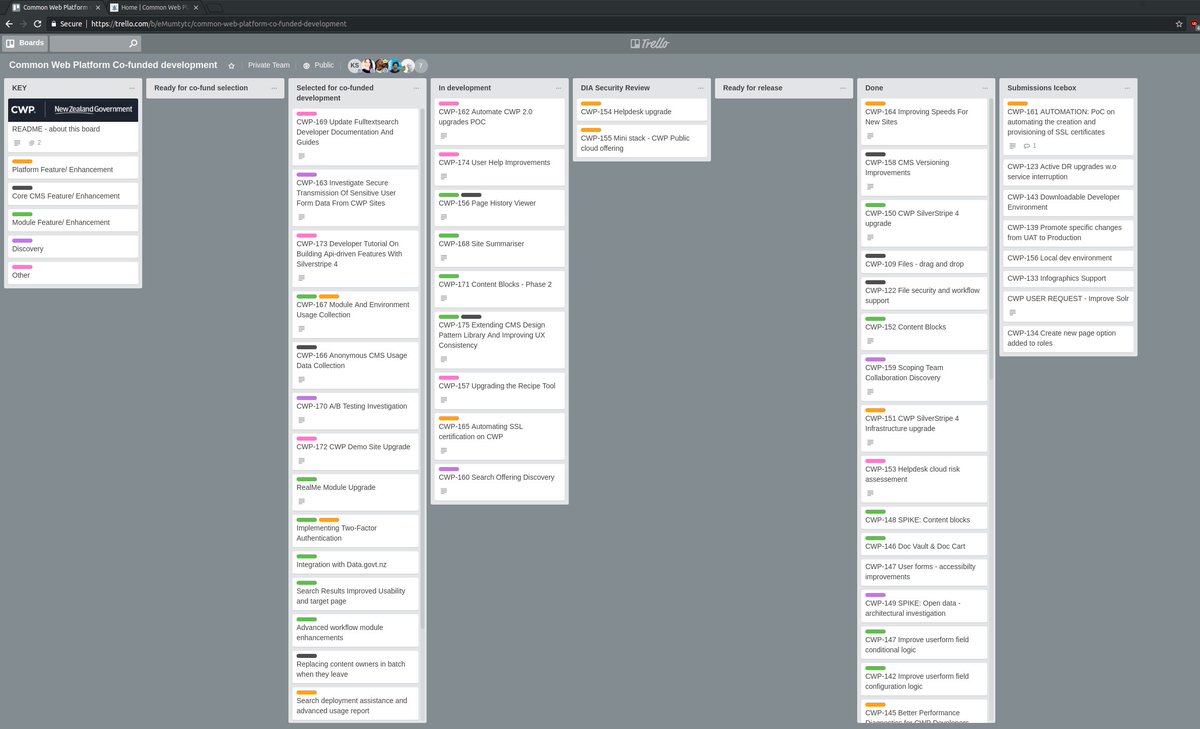Click dark label on 'Core CMS Feature/ Enhancement' card
The width and height of the screenshot is (1200, 729).
pos(22,188)
